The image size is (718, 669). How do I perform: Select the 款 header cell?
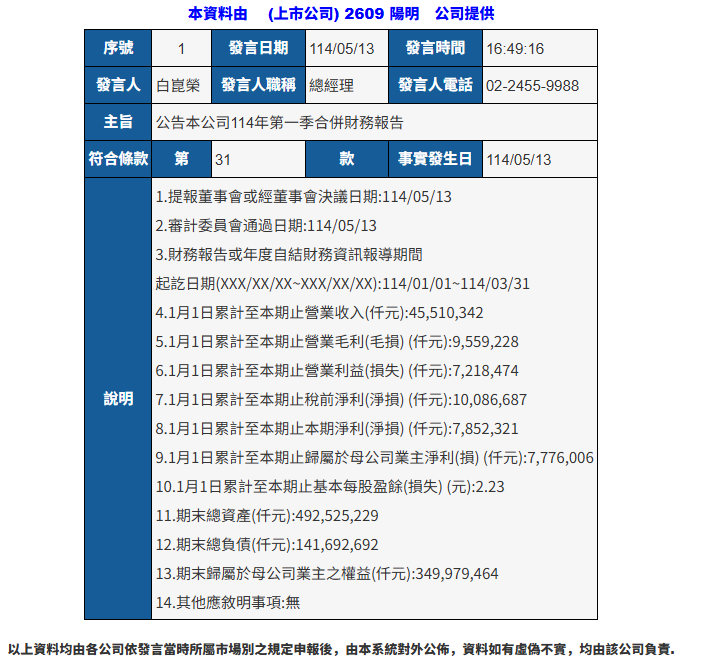347,159
